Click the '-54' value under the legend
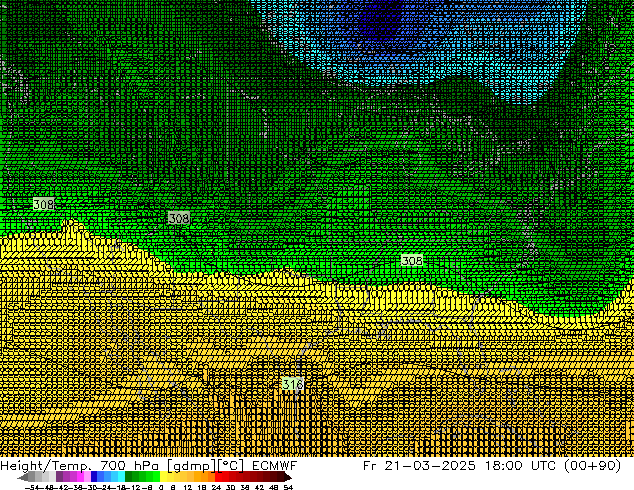634x490 pixels. (x=32, y=487)
